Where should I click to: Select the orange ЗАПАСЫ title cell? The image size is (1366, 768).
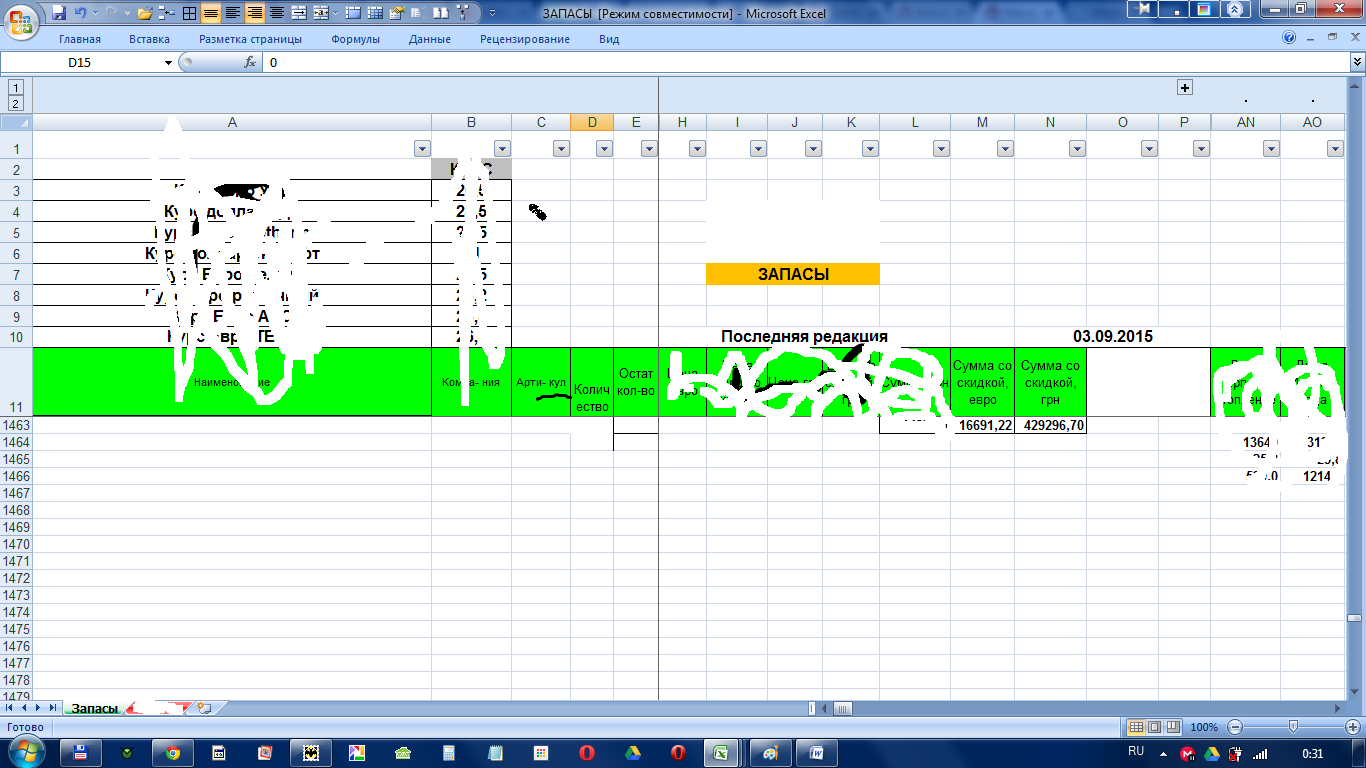(x=793, y=274)
